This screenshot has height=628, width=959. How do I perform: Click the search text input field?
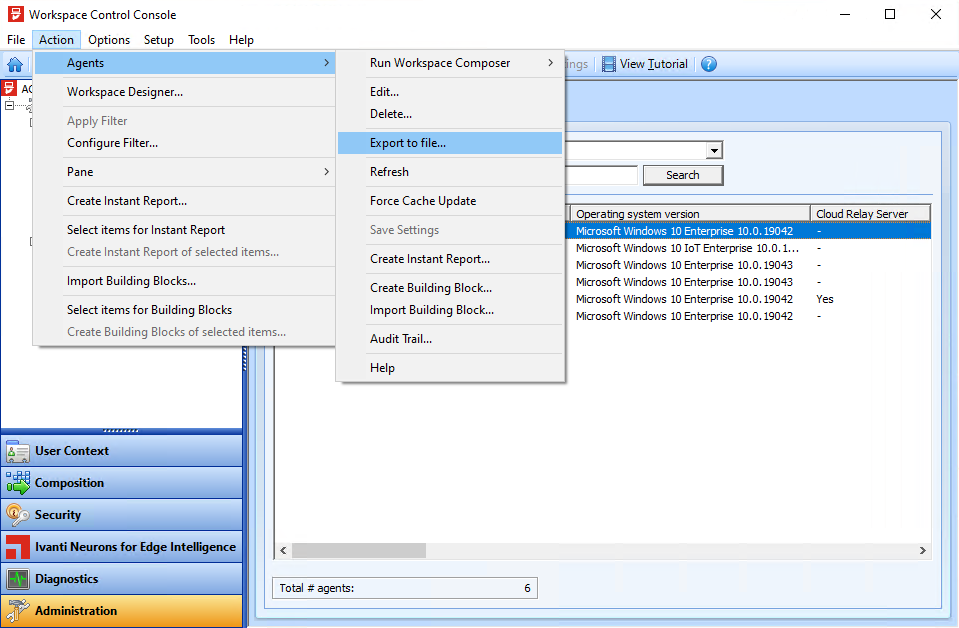pos(601,175)
